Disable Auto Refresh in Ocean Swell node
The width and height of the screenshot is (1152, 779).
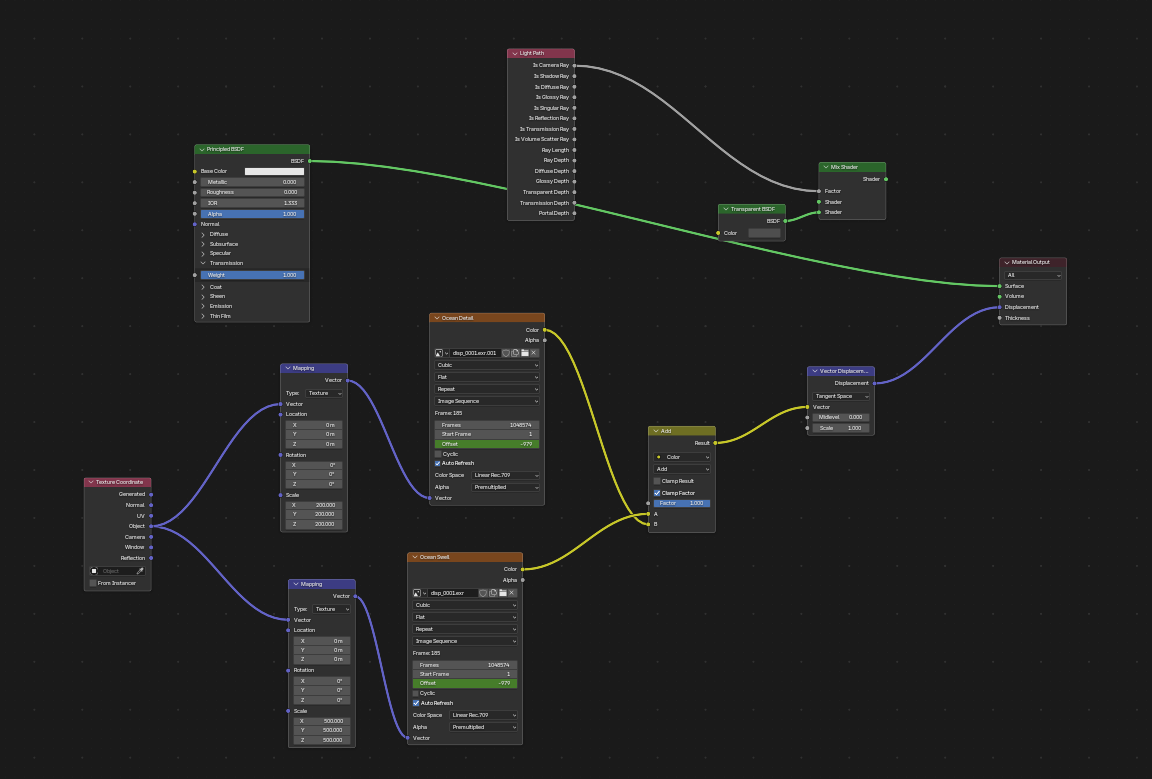click(x=416, y=703)
